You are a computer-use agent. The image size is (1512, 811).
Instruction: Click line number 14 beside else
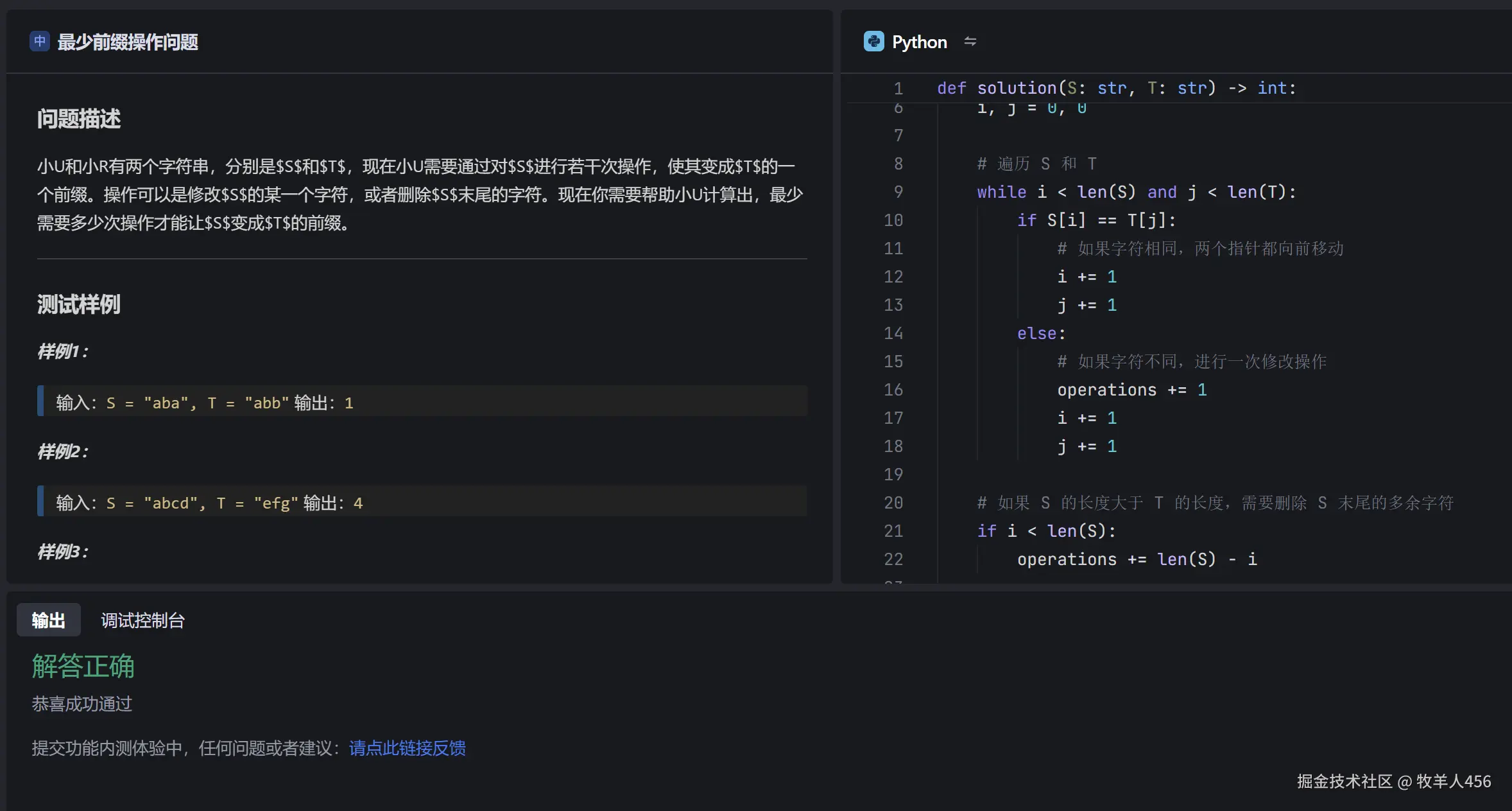[893, 333]
